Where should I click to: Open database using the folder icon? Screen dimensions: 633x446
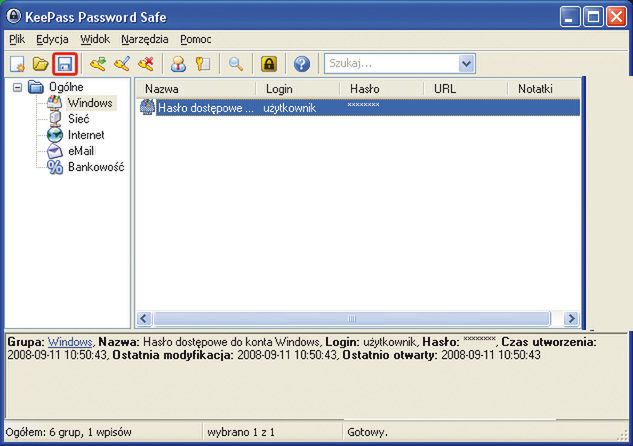click(40, 64)
